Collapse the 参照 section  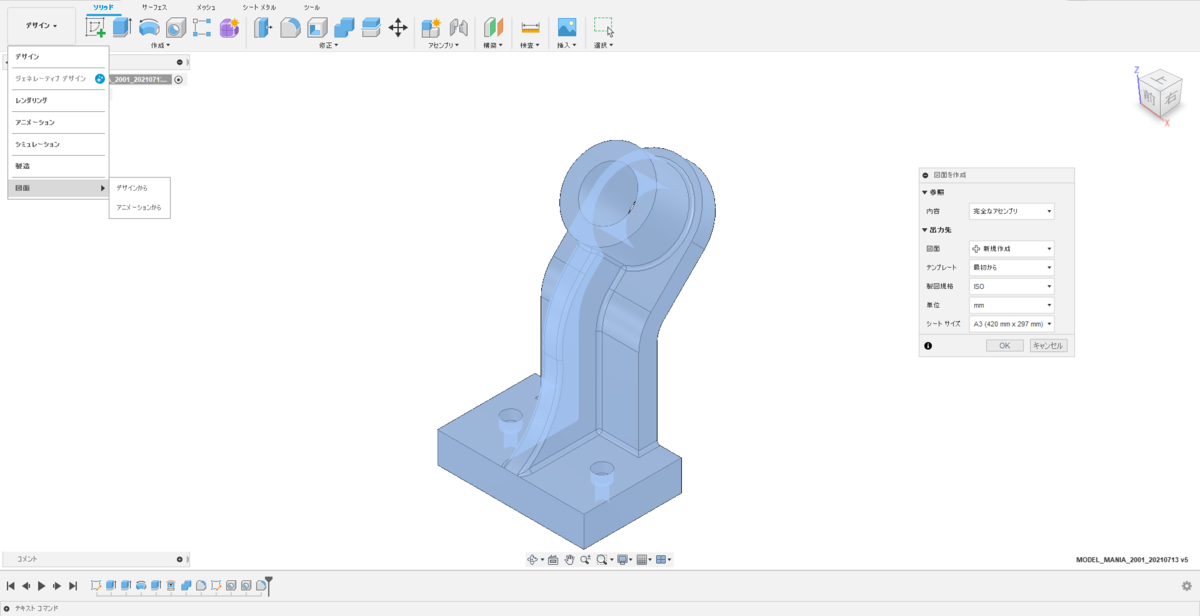click(925, 192)
